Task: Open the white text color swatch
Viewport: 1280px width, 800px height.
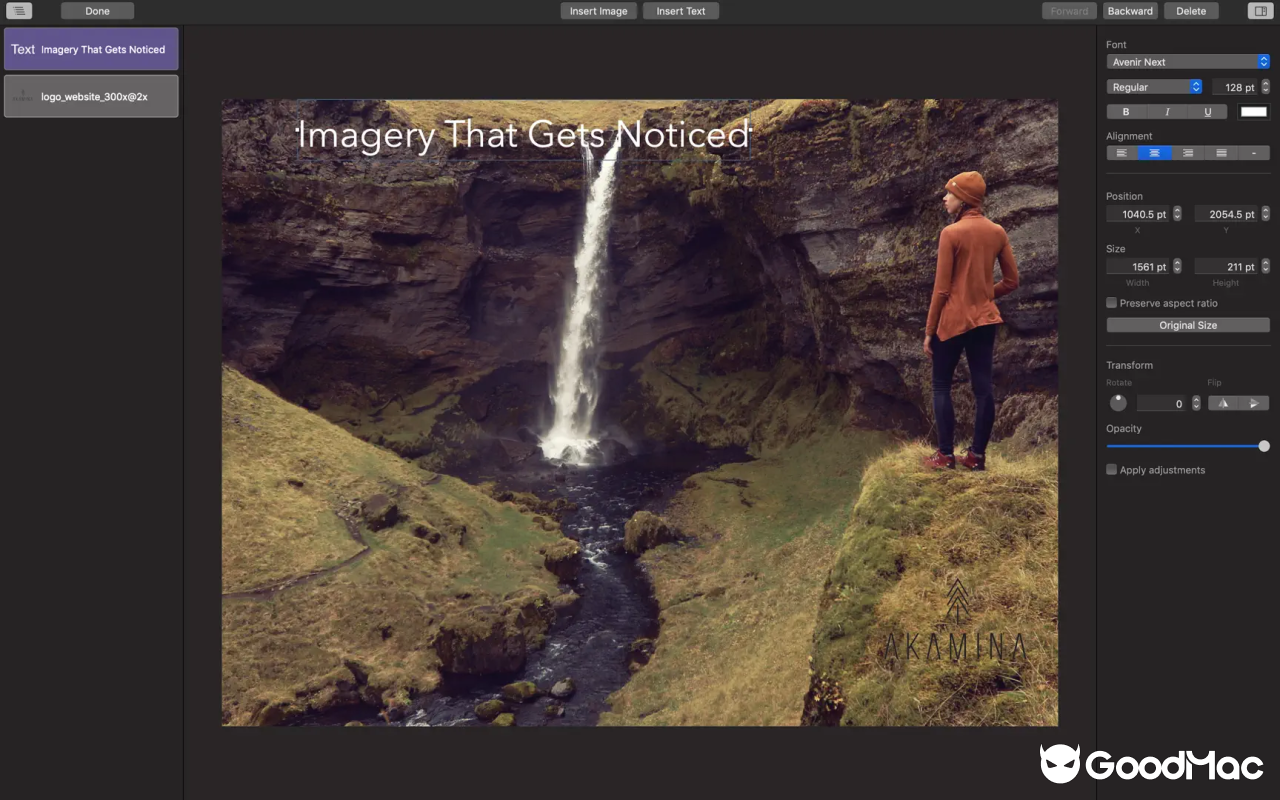Action: pyautogui.click(x=1253, y=111)
